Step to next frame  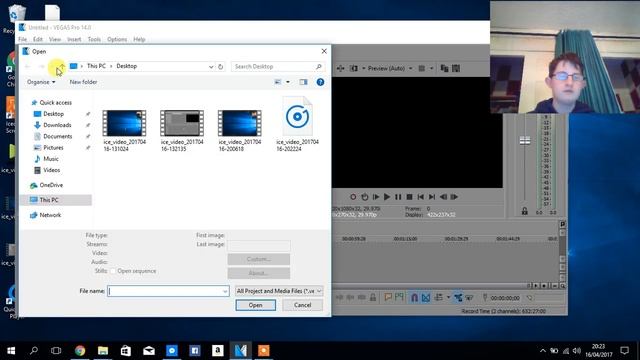[454, 197]
